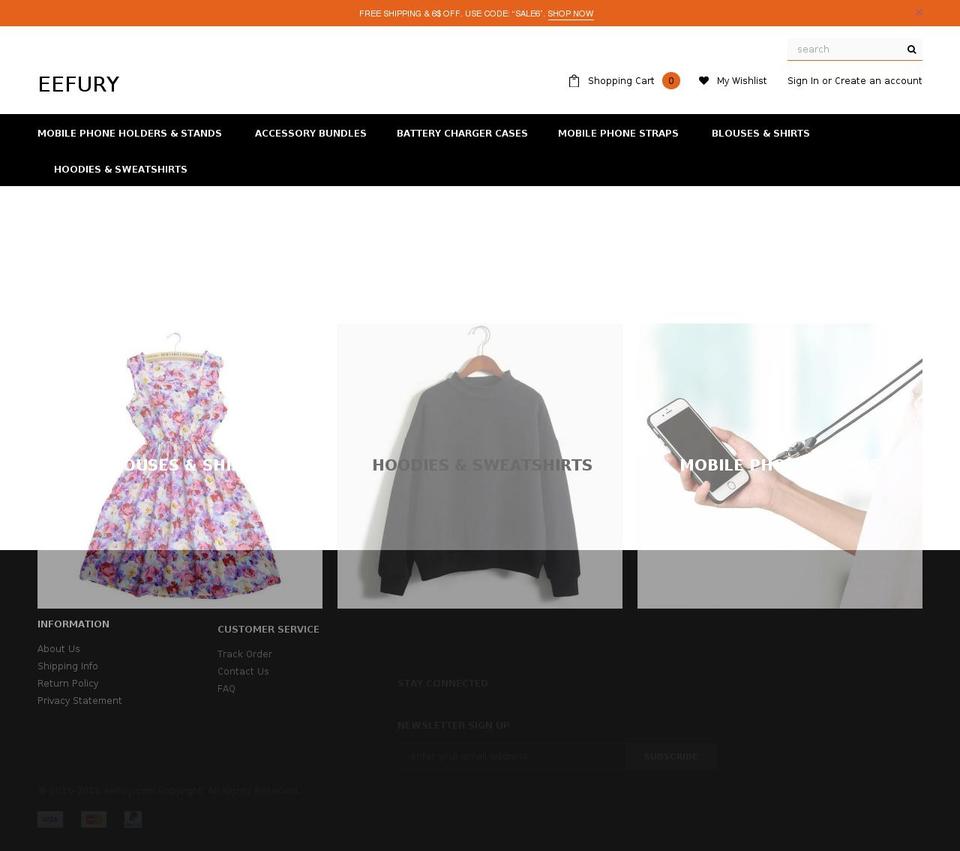Click the Visa payment icon
This screenshot has height=851, width=960.
[x=50, y=819]
